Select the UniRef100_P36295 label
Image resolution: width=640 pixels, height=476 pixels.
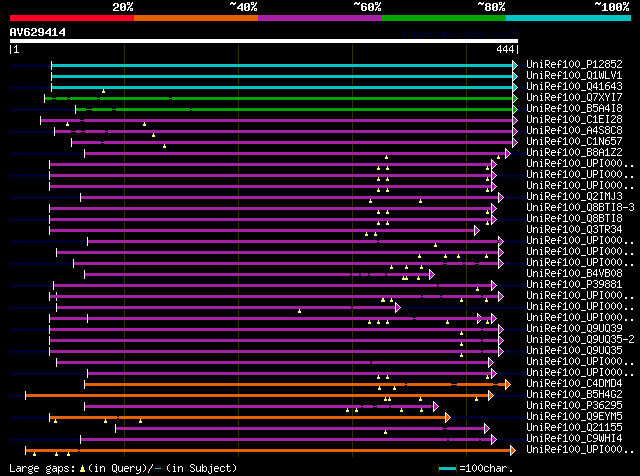coord(574,406)
